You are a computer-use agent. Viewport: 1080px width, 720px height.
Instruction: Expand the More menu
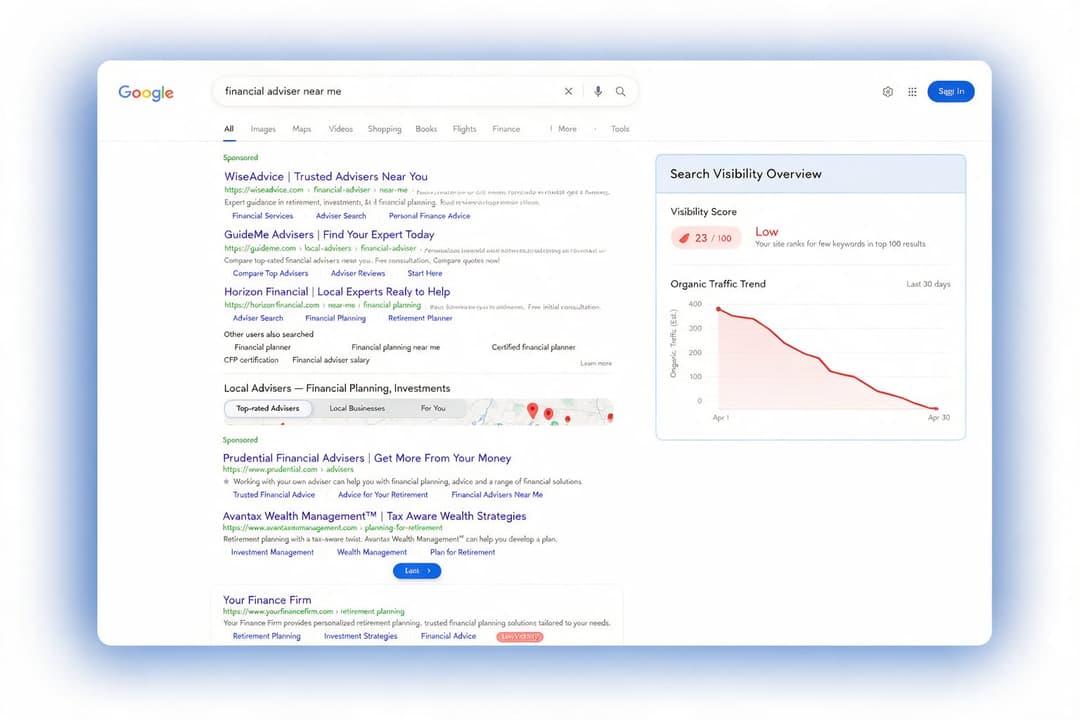(x=566, y=129)
